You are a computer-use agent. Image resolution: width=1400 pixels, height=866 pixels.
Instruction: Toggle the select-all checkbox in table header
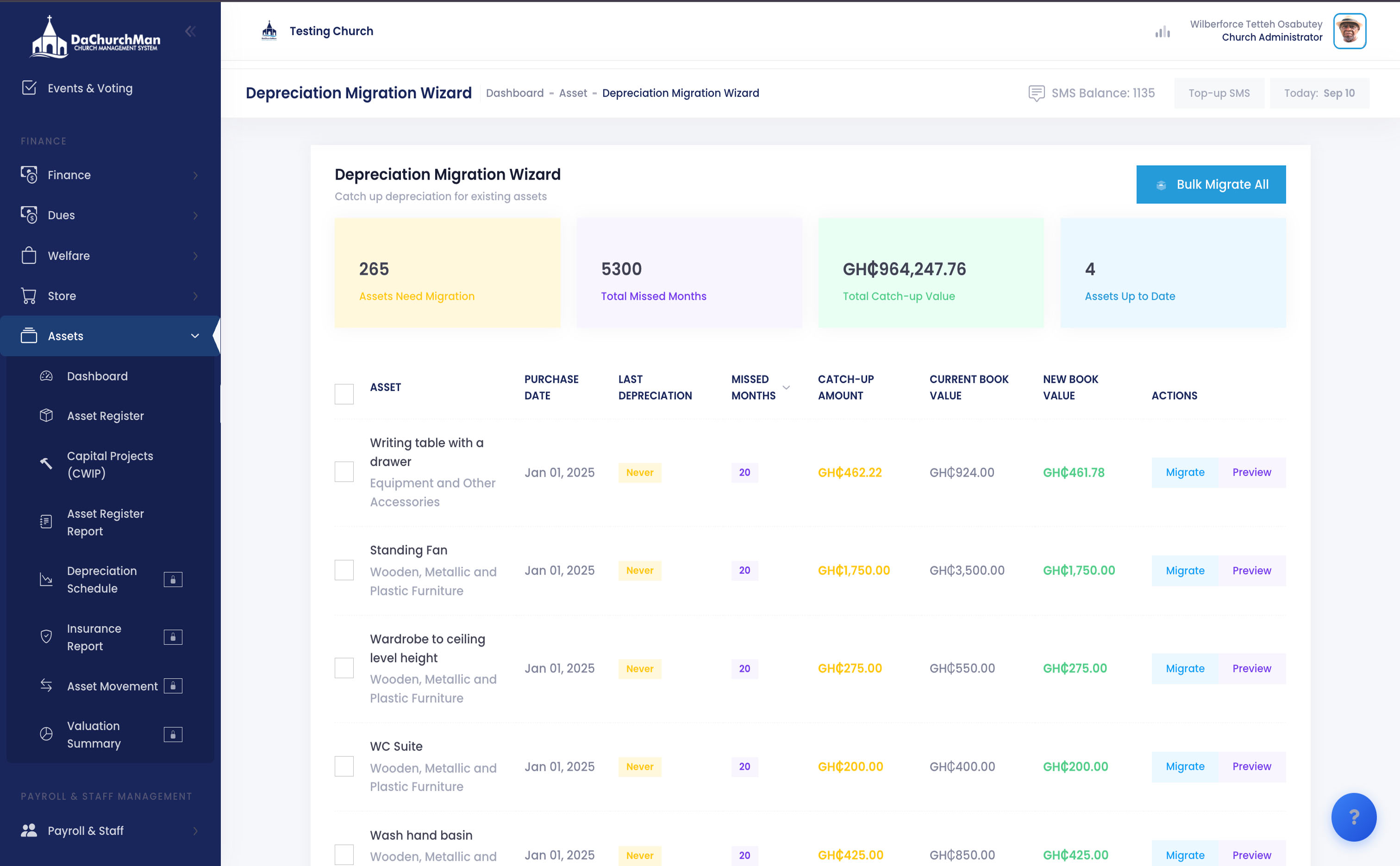tap(344, 394)
